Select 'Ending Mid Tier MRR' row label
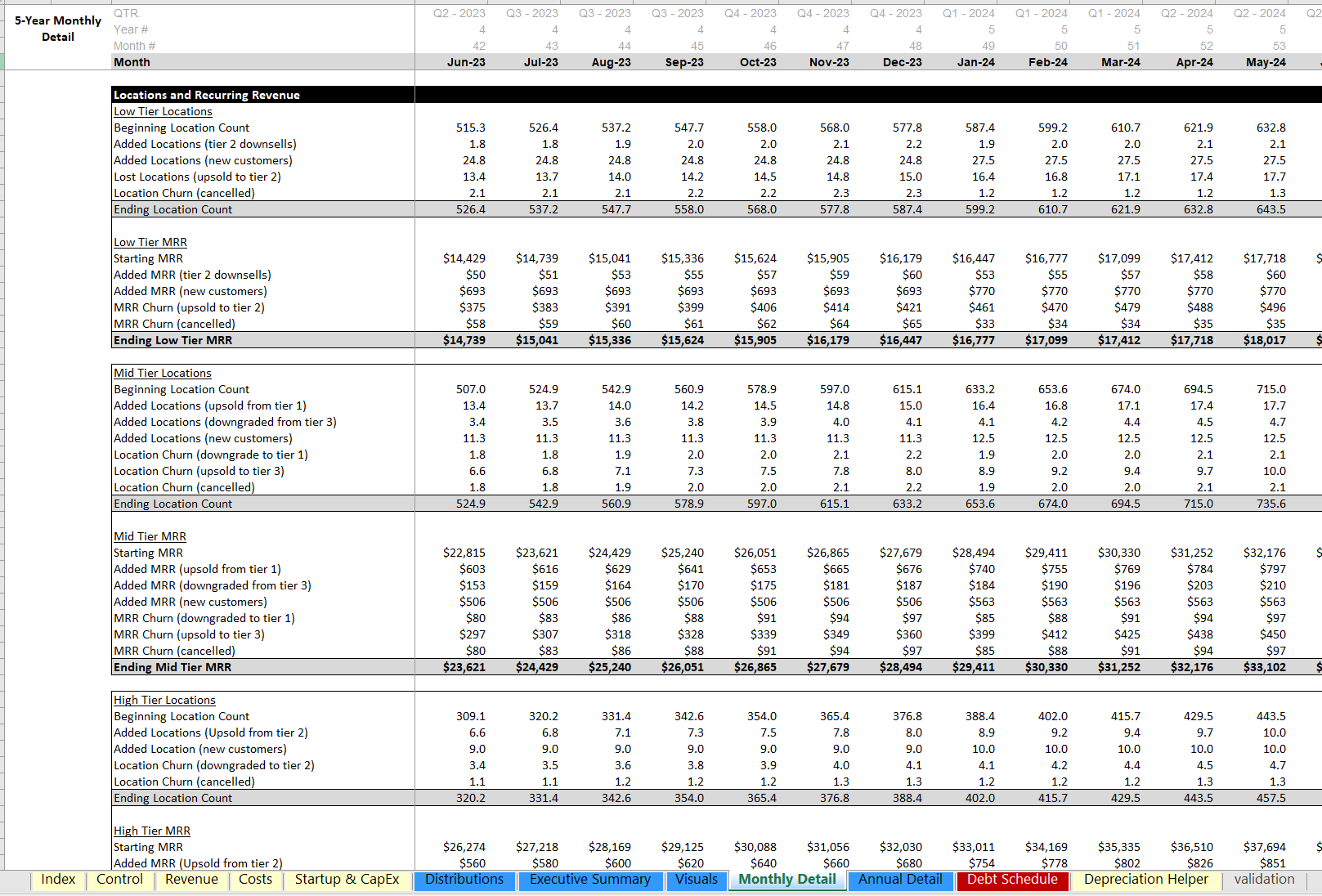The height and width of the screenshot is (896, 1322). (173, 667)
